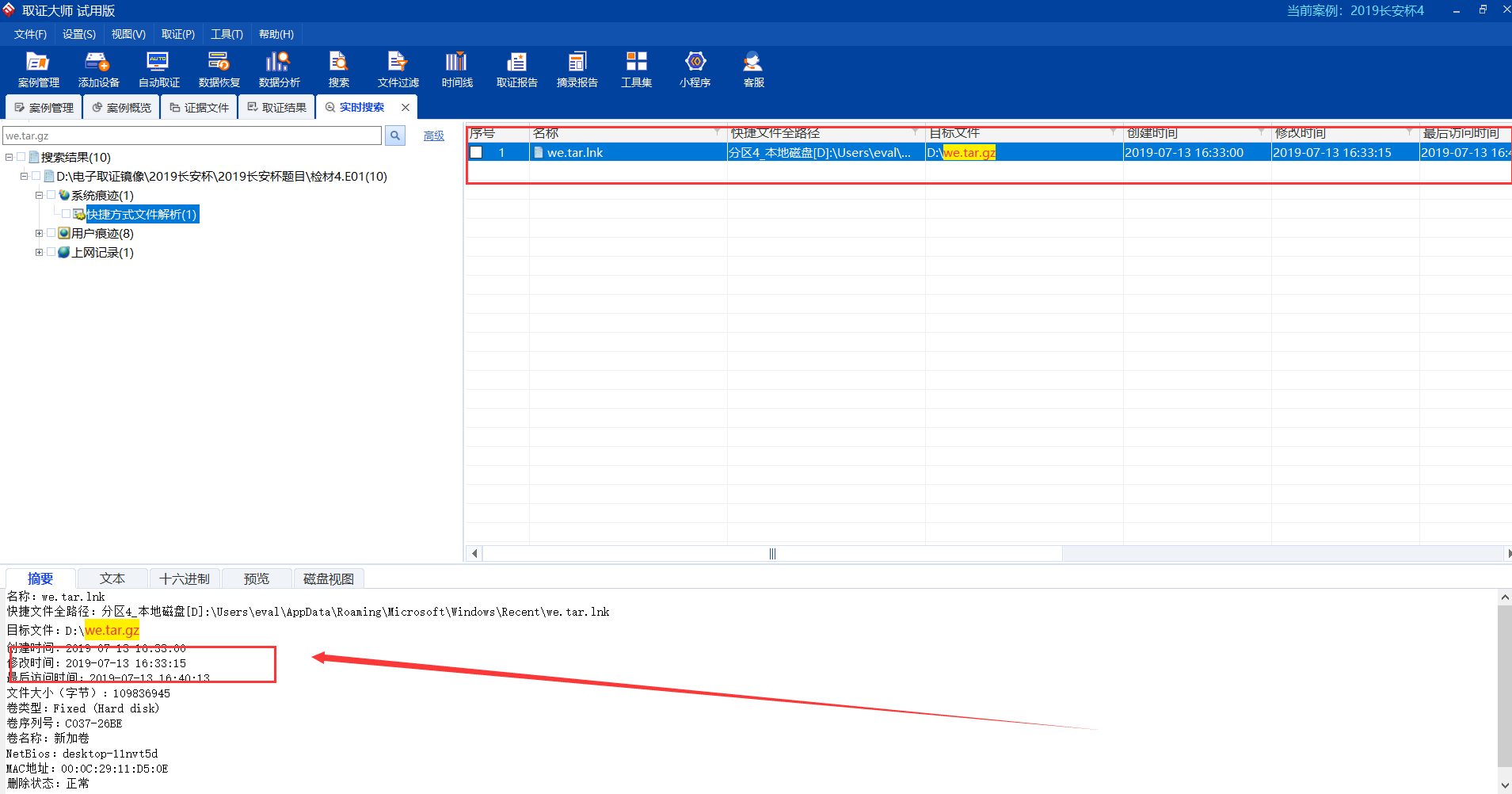The image size is (1512, 794).
Task: Close the 实时搜索 tab
Action: click(x=406, y=107)
